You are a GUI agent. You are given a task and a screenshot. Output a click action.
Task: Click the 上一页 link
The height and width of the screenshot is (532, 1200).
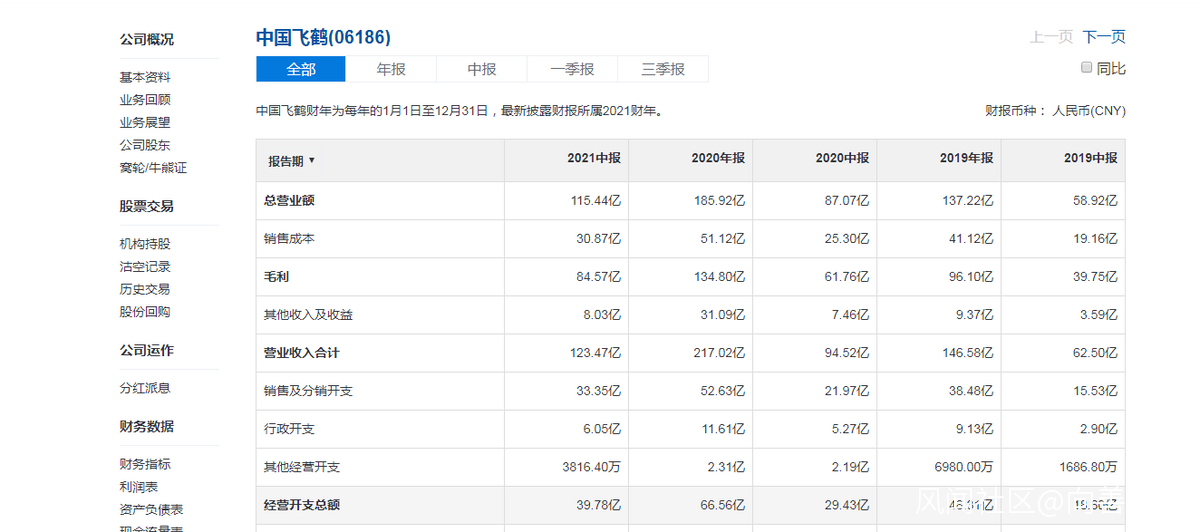pos(1051,37)
